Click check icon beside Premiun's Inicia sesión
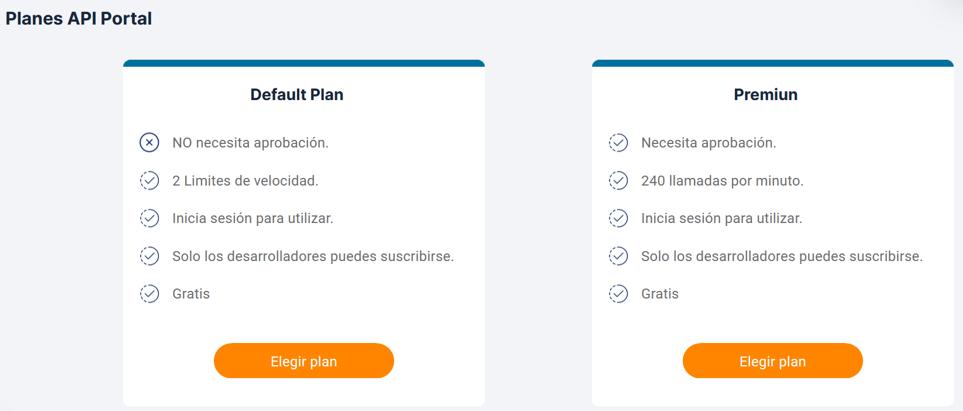963x411 pixels. 618,218
